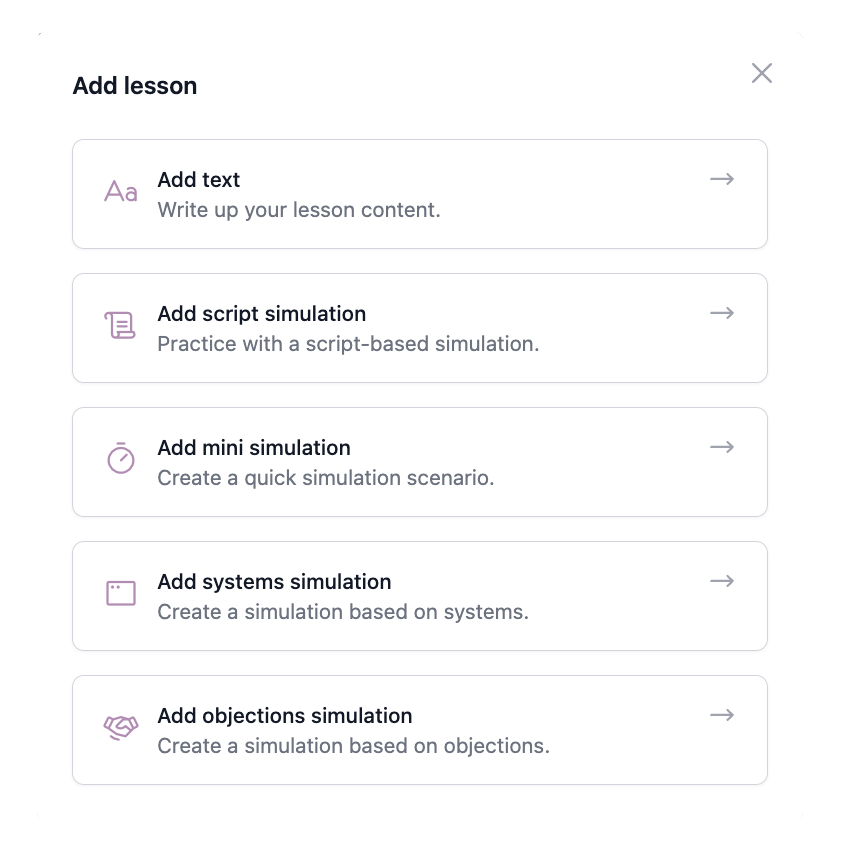Select the Aa text lesson icon

coord(119,194)
